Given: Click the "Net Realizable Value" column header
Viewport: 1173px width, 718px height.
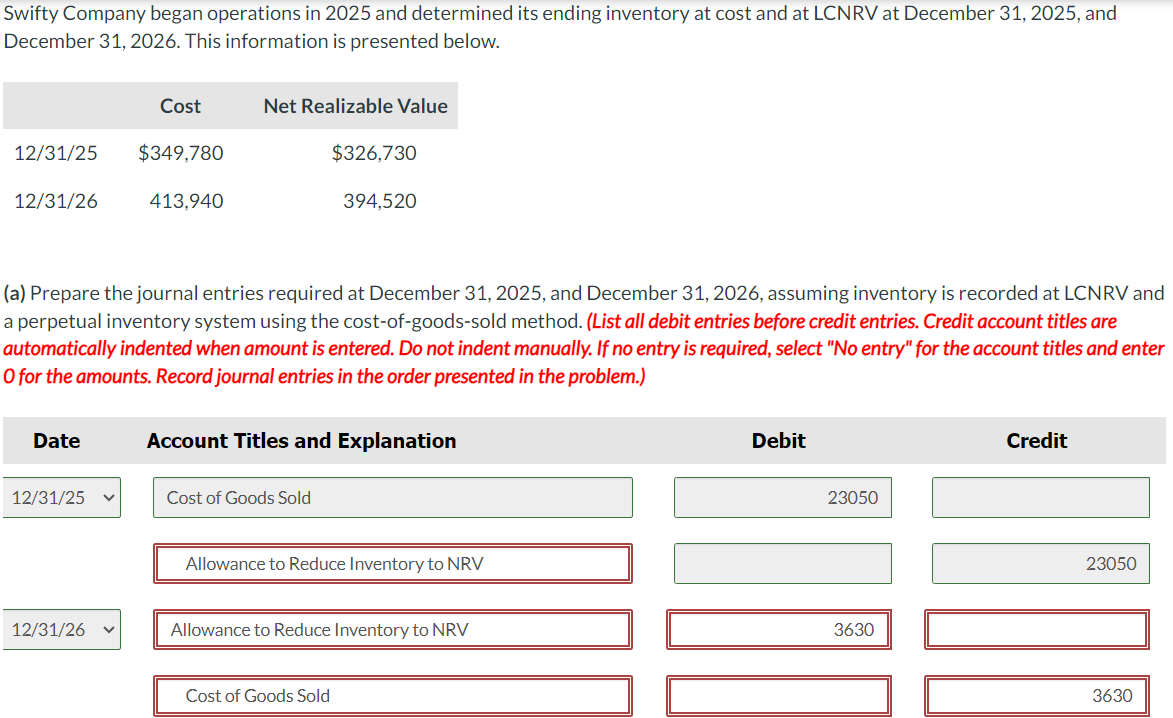Looking at the screenshot, I should pyautogui.click(x=355, y=105).
